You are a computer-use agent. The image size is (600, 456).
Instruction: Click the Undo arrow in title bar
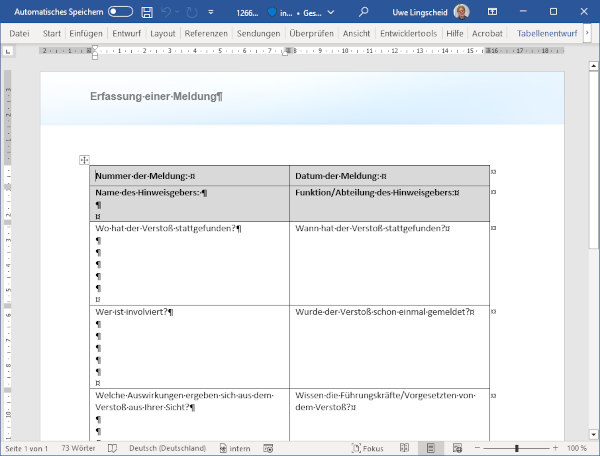pyautogui.click(x=168, y=12)
